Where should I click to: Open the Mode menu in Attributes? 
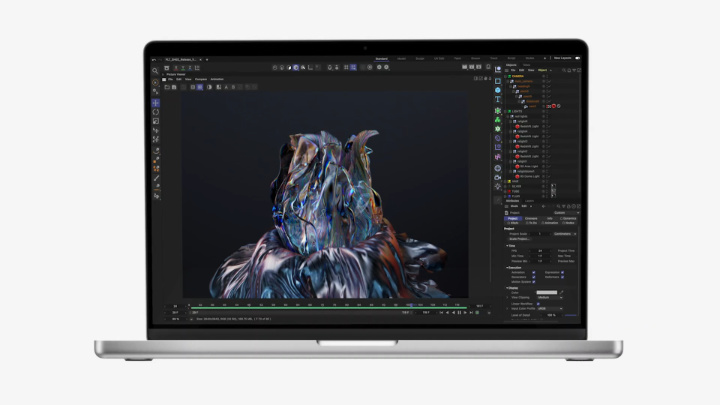coord(514,206)
